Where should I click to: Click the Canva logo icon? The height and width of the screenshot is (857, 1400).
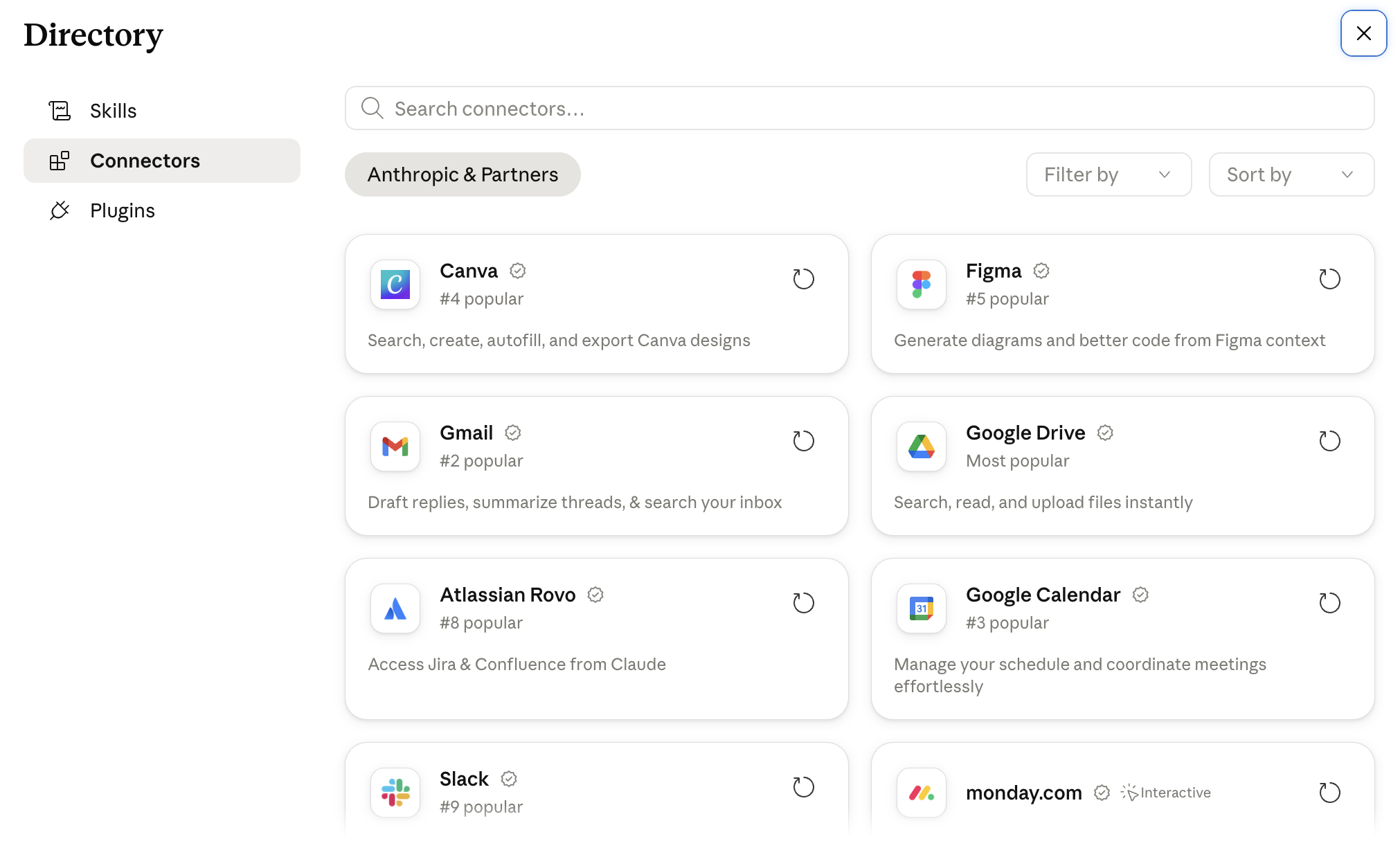click(395, 285)
